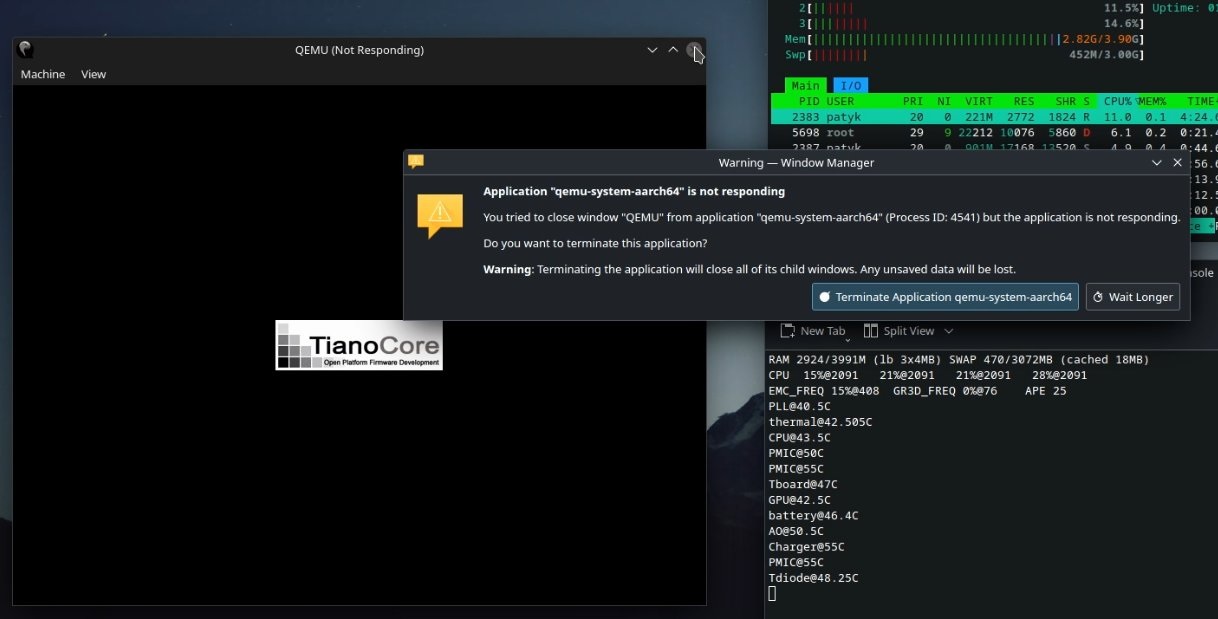This screenshot has height=619, width=1218.
Task: Click the TianoCore logo in QEMU display
Action: tap(359, 345)
